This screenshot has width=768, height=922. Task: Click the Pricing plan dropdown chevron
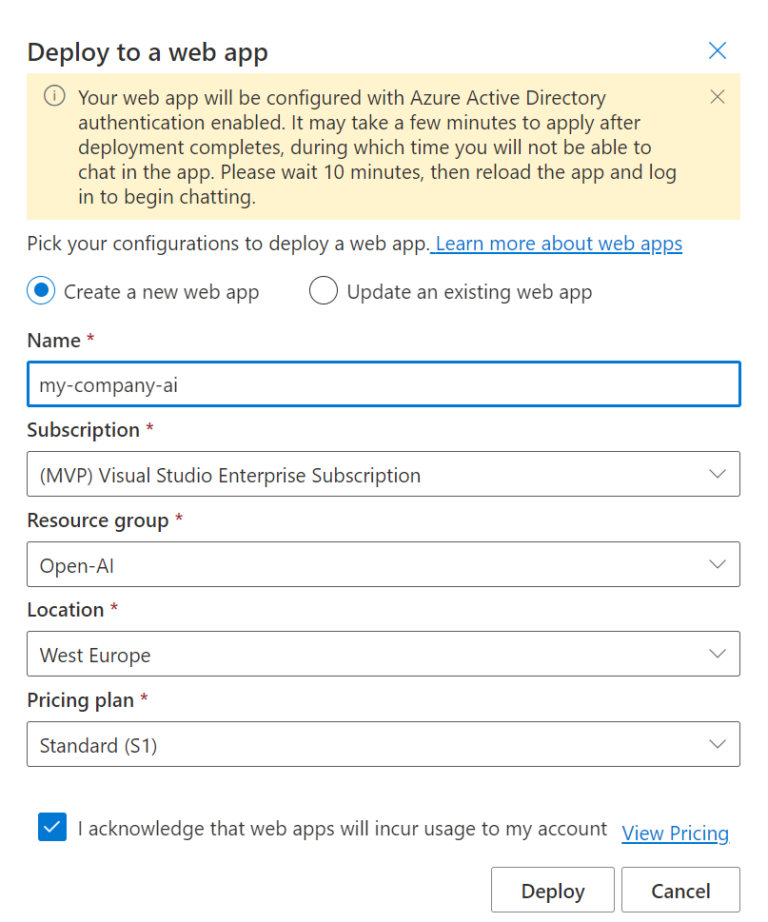[716, 744]
